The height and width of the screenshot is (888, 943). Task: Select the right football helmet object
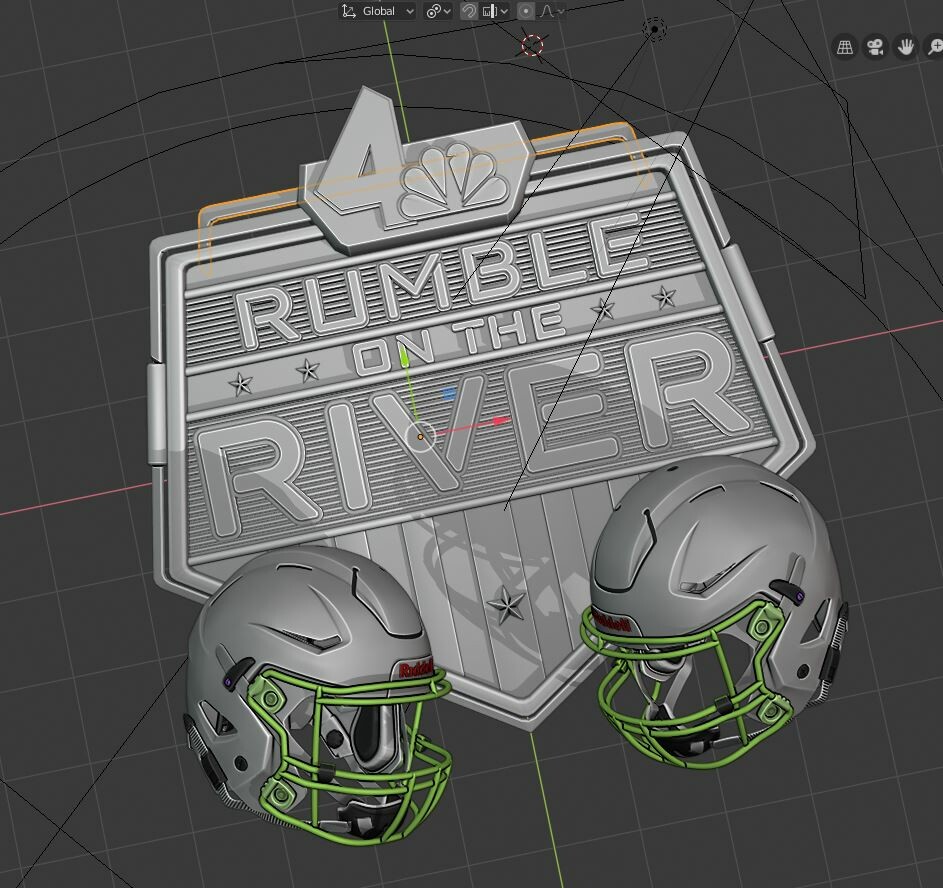pyautogui.click(x=713, y=610)
